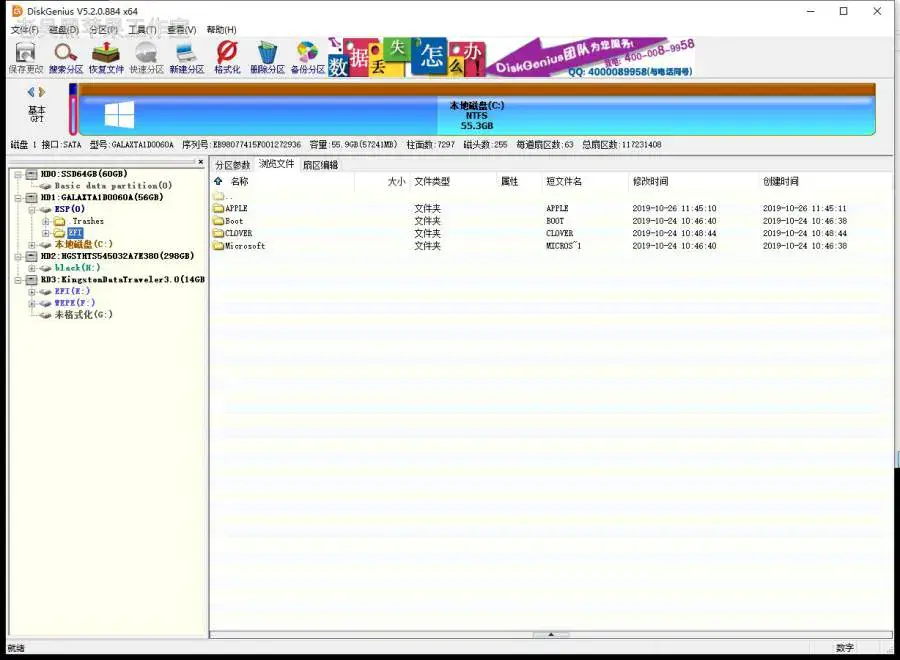
Task: Open the 文件(F) menu
Action: click(x=24, y=30)
